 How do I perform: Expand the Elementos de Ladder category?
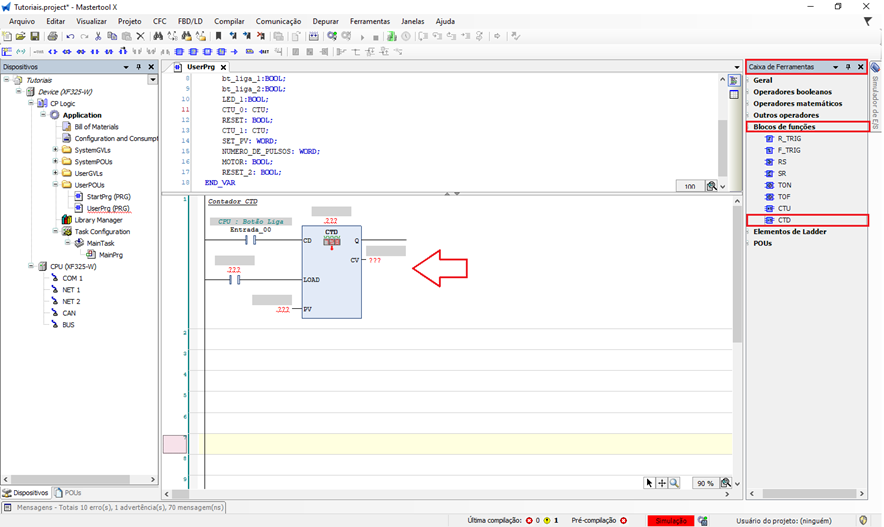click(749, 232)
